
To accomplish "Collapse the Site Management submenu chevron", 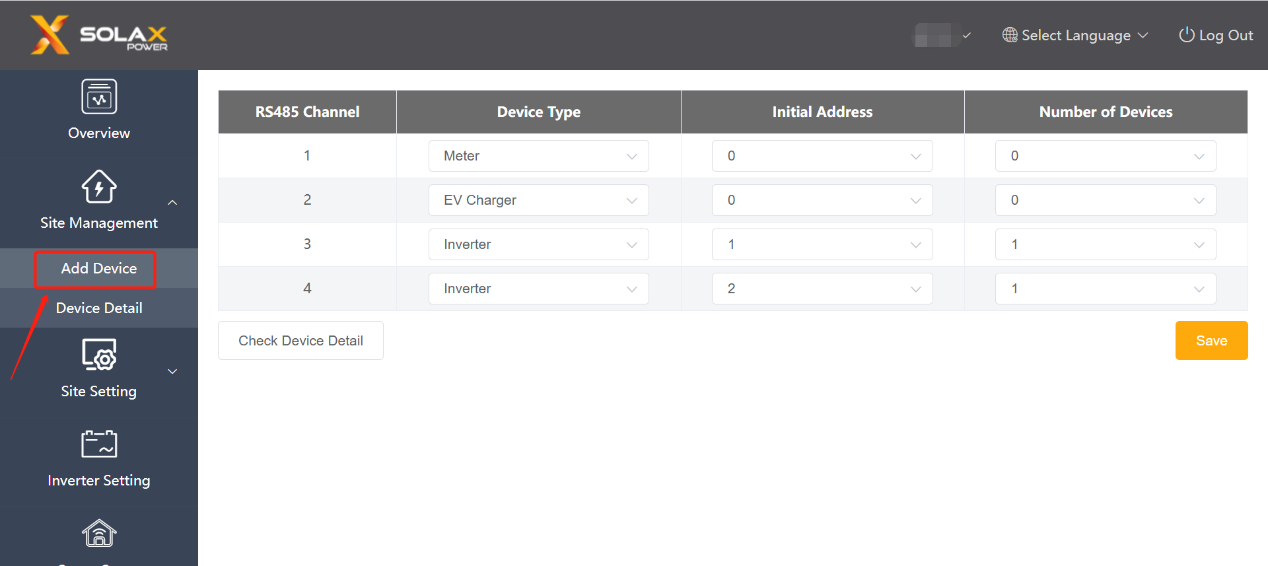I will (x=172, y=202).
